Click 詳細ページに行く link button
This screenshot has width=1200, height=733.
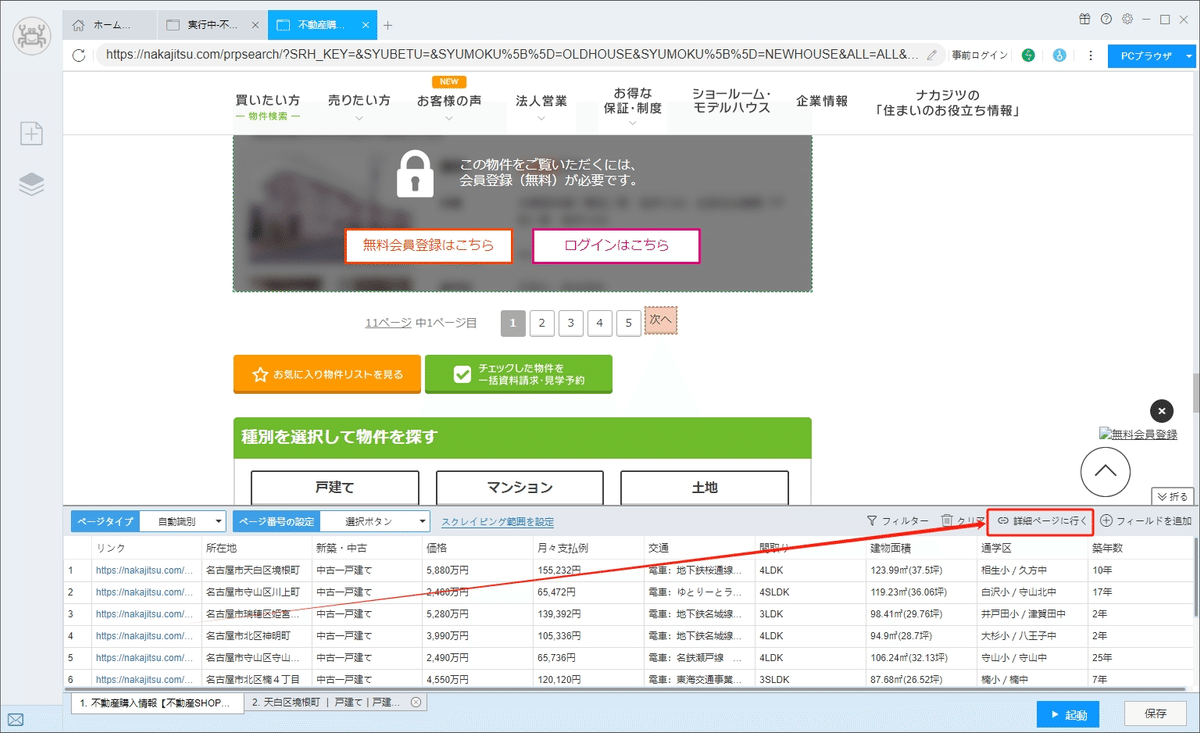1040,521
